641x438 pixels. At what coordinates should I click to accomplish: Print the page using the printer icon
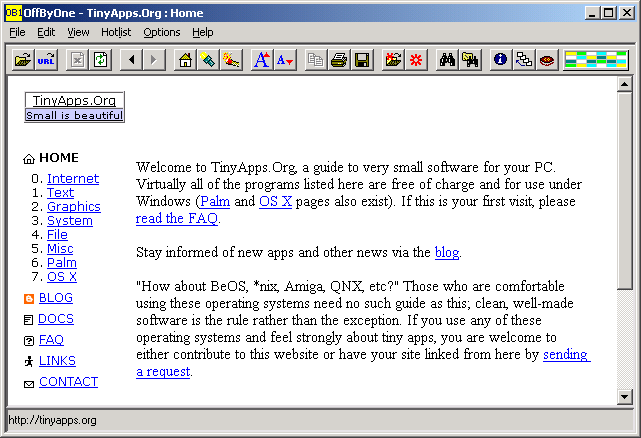pyautogui.click(x=339, y=60)
